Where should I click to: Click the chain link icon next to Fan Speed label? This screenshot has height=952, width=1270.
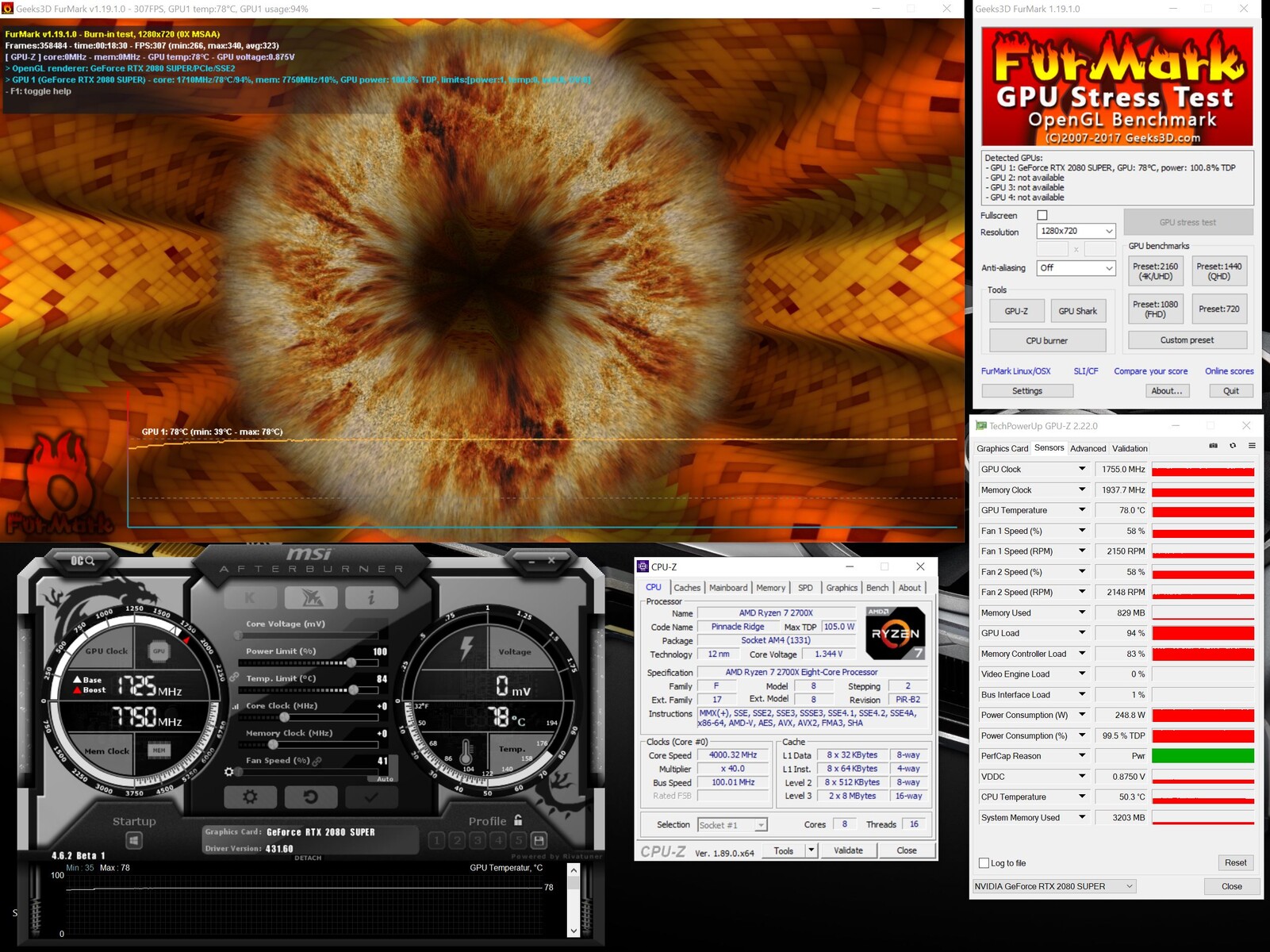pyautogui.click(x=317, y=761)
